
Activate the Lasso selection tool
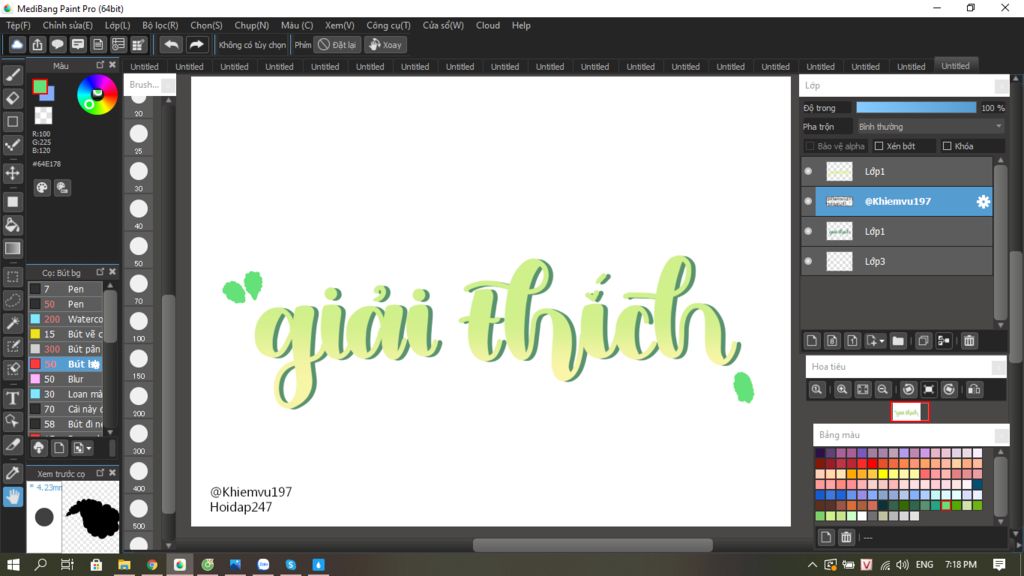[12, 300]
